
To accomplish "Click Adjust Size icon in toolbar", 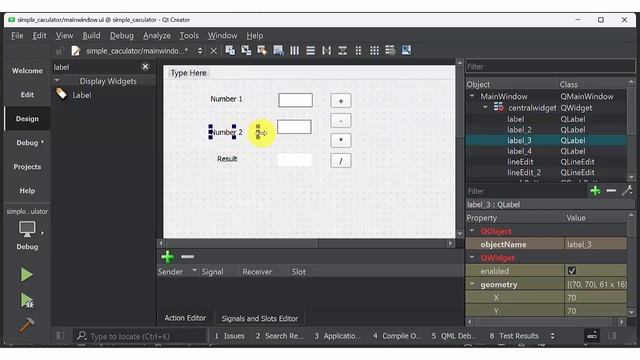I will 406,50.
